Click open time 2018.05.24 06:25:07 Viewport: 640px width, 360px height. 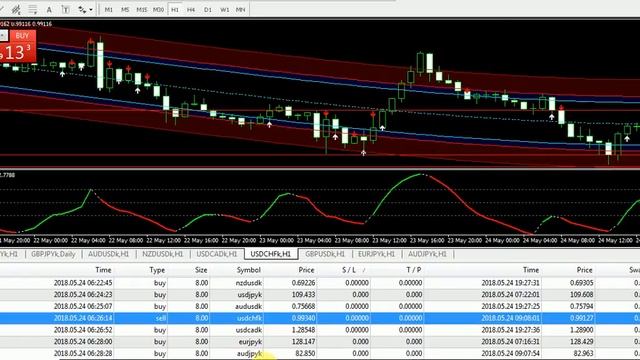83,306
